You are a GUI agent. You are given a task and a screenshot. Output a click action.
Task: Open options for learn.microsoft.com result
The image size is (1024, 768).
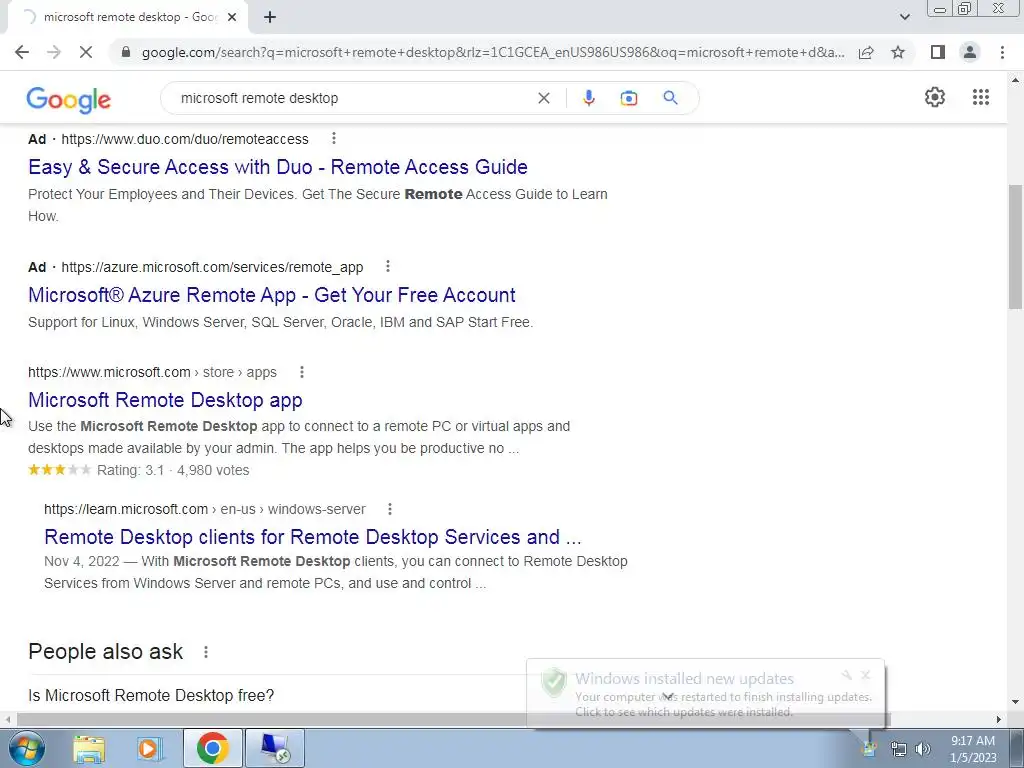click(x=390, y=509)
